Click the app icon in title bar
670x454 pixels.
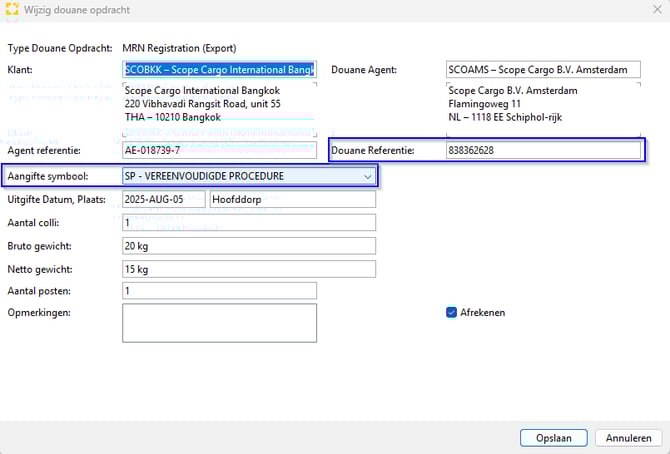click(14, 10)
